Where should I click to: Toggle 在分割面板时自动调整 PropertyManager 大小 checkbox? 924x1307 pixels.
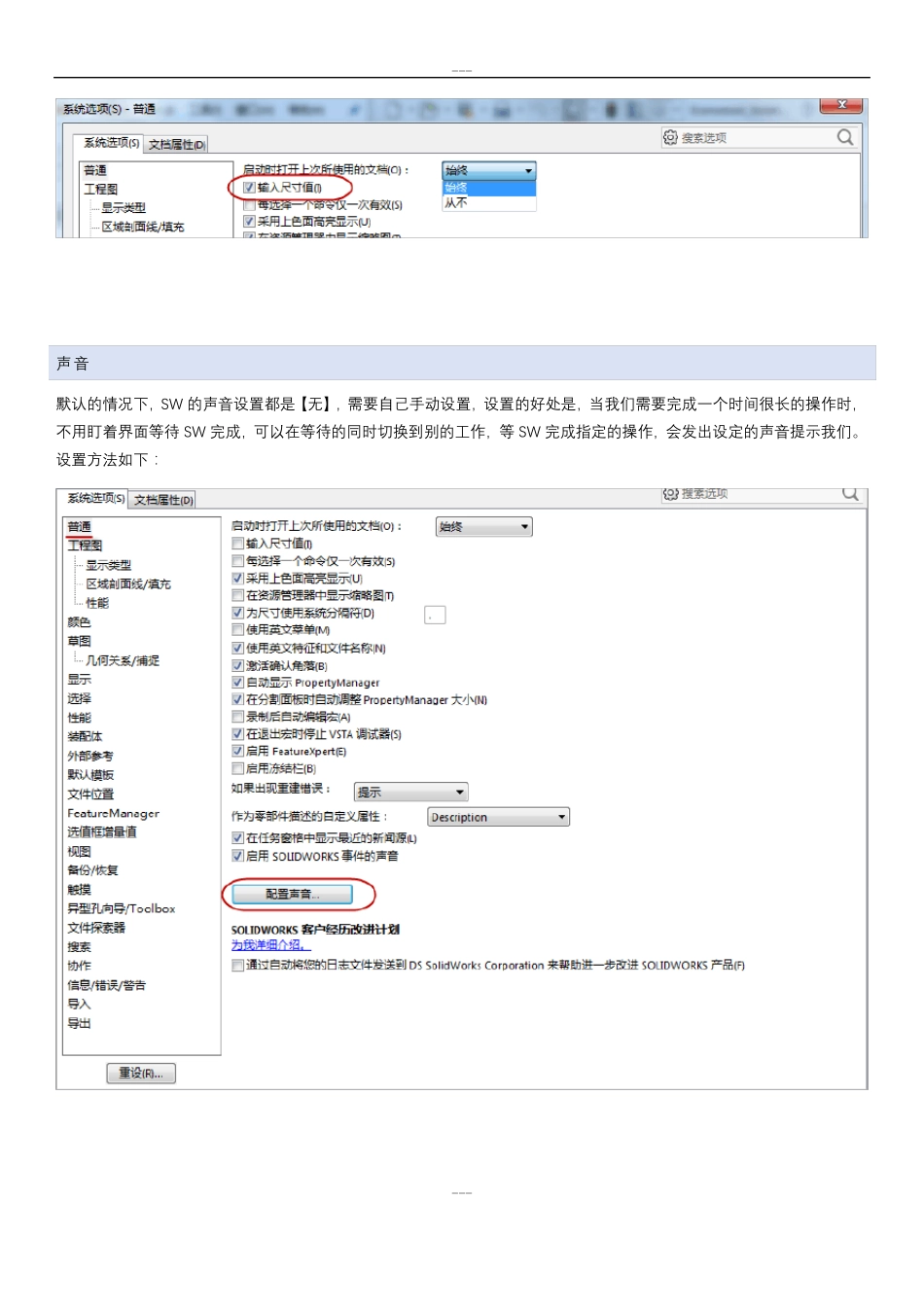pos(237,699)
